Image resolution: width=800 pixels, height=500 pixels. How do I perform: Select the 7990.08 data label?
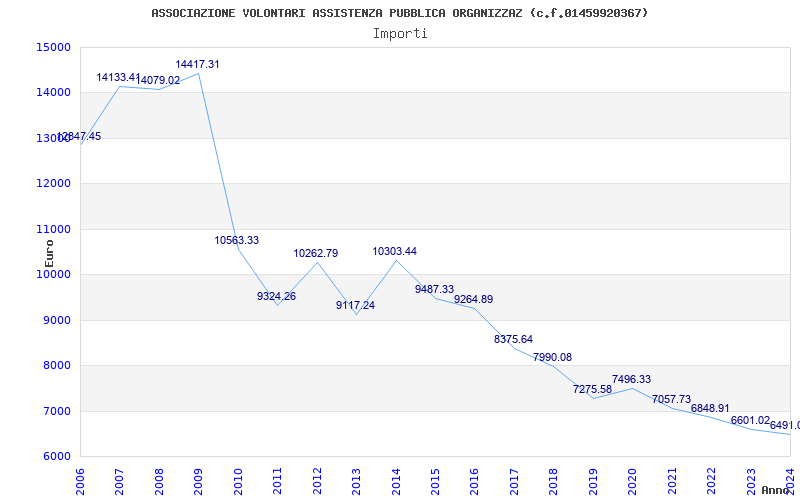pyautogui.click(x=553, y=358)
